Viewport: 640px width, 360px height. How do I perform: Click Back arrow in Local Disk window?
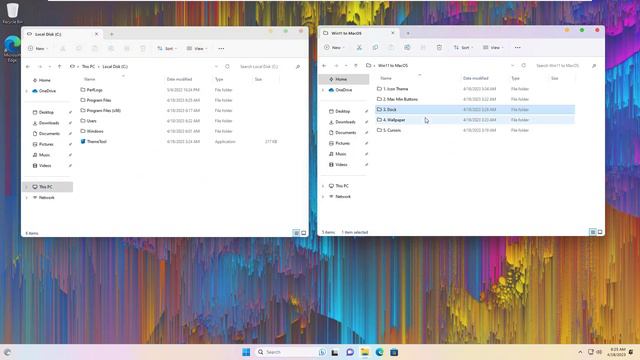click(28, 67)
